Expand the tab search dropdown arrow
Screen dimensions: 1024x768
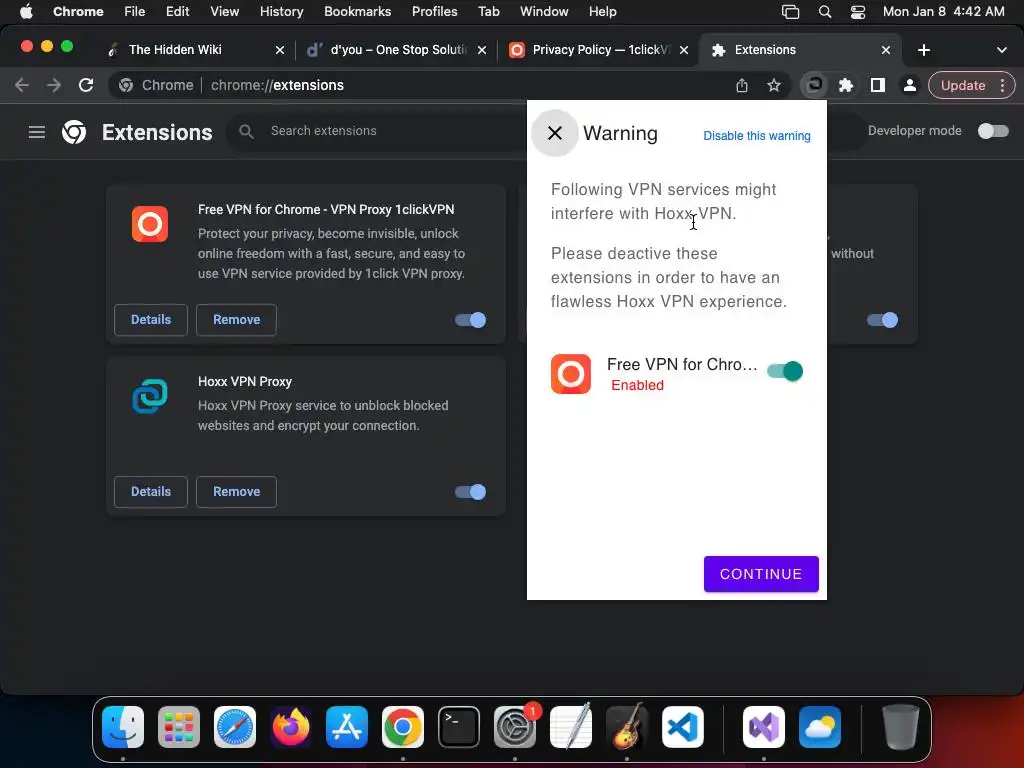[x=1001, y=50]
